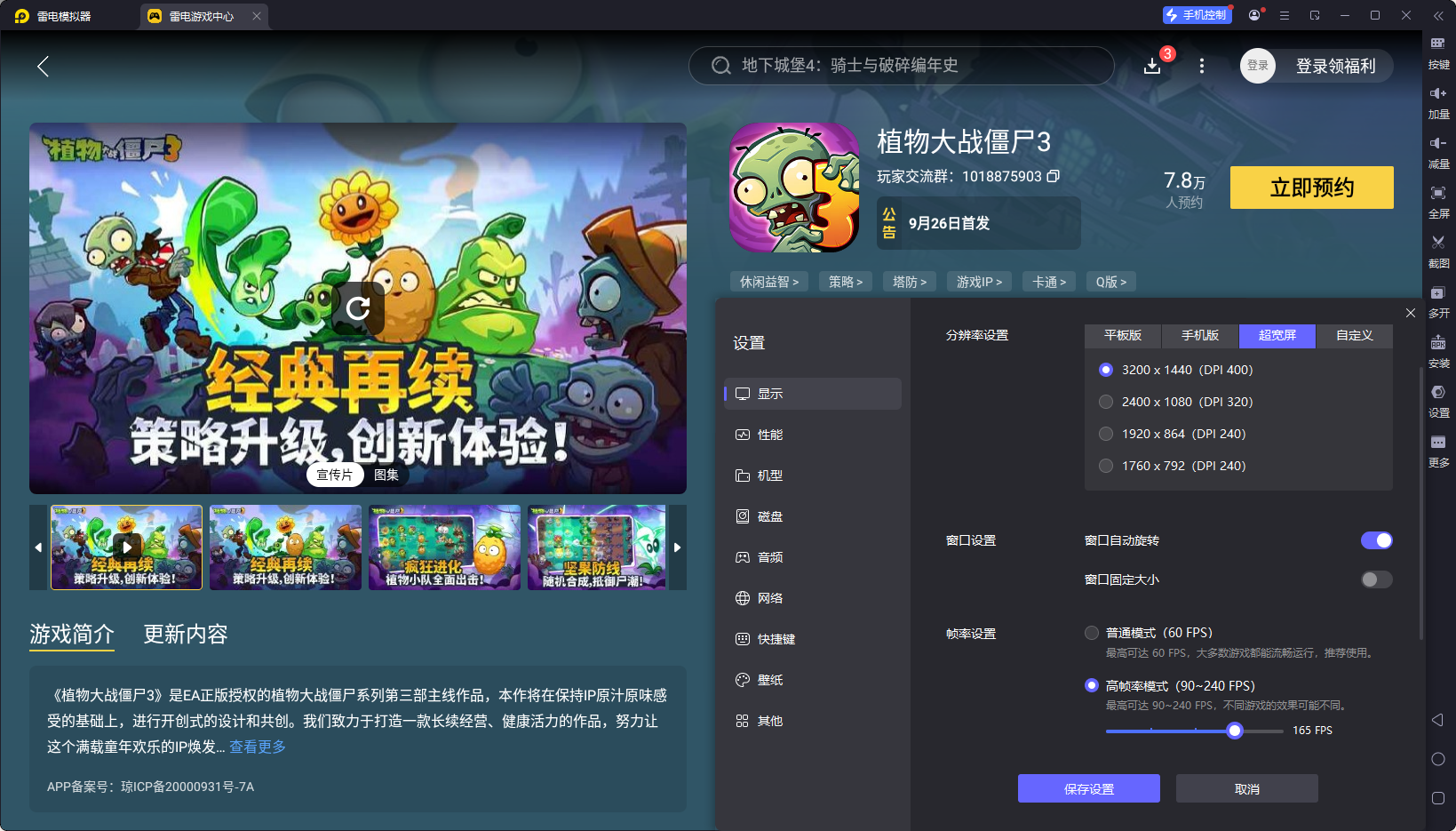Disable 窗口自动旋转 auto-rotate toggle
This screenshot has height=831, width=1456.
tap(1376, 540)
